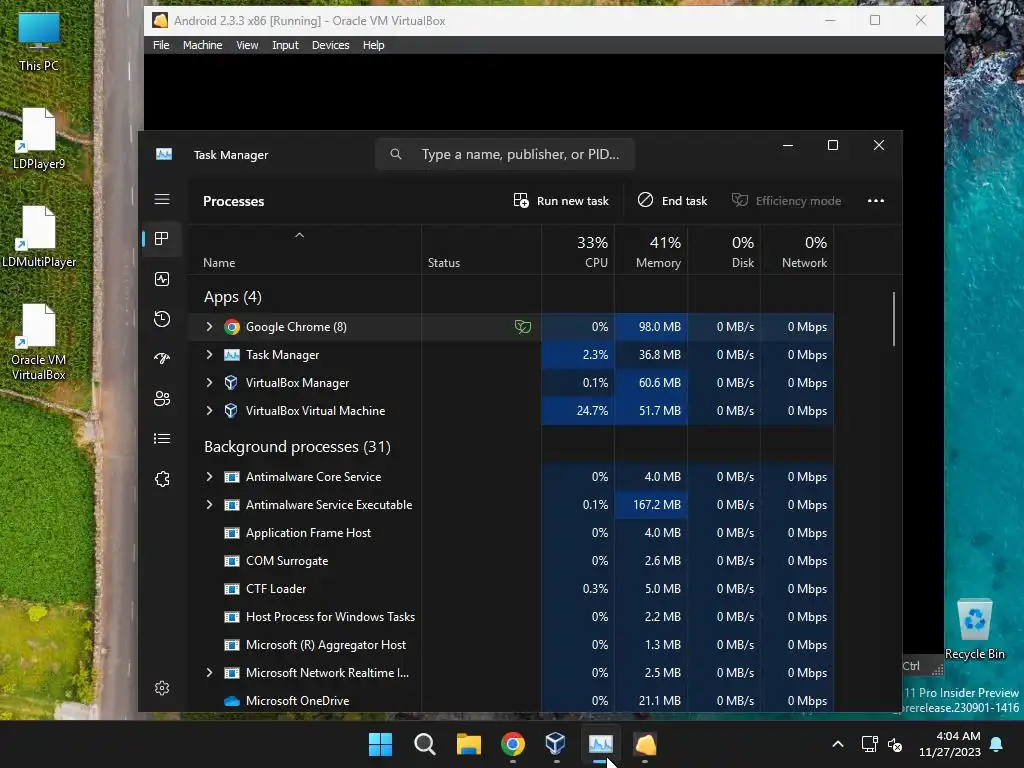Viewport: 1024px width, 768px height.
Task: Select the Processes sidebar icon
Action: (x=162, y=238)
